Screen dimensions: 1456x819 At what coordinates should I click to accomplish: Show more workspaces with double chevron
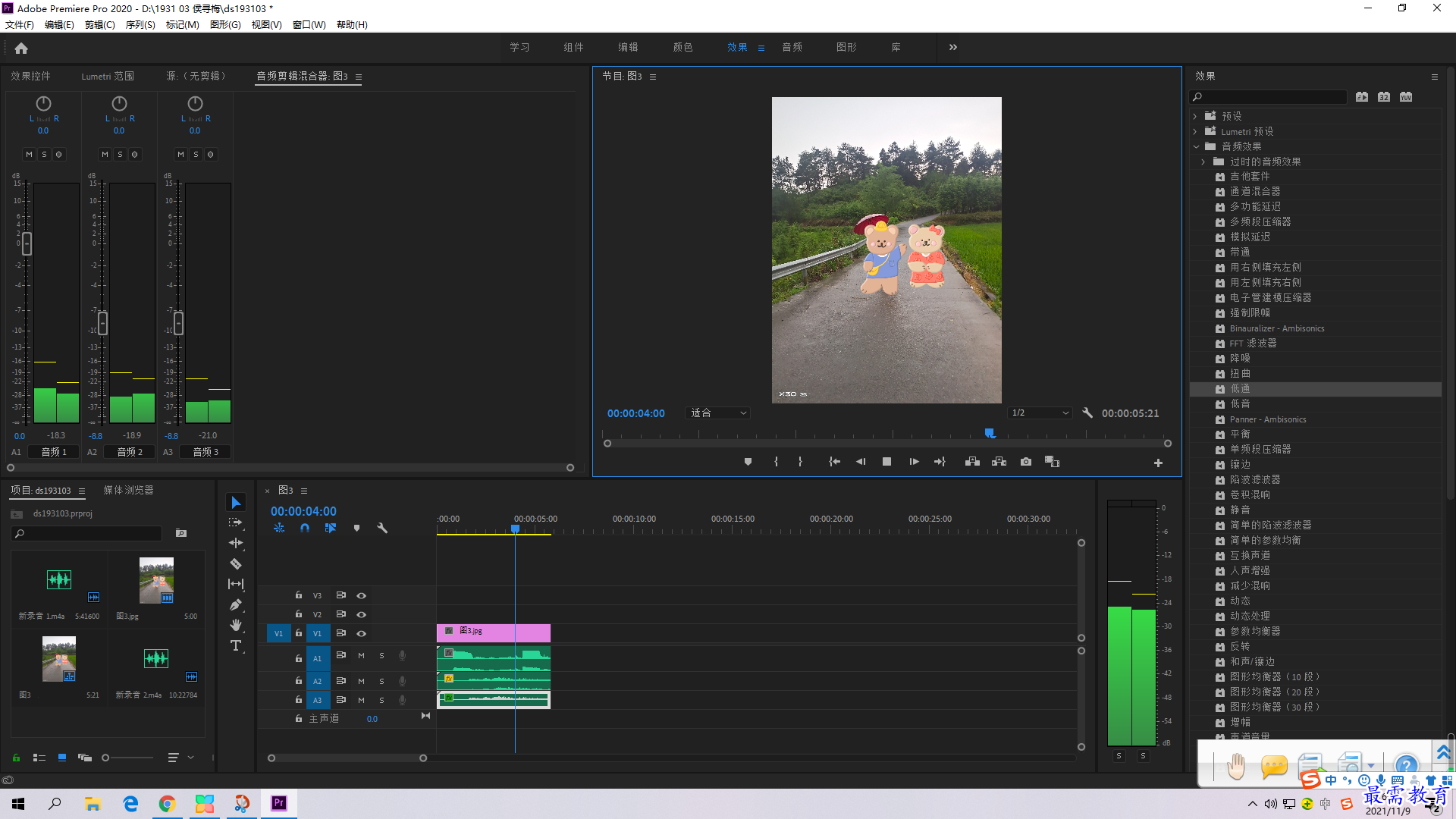(953, 47)
